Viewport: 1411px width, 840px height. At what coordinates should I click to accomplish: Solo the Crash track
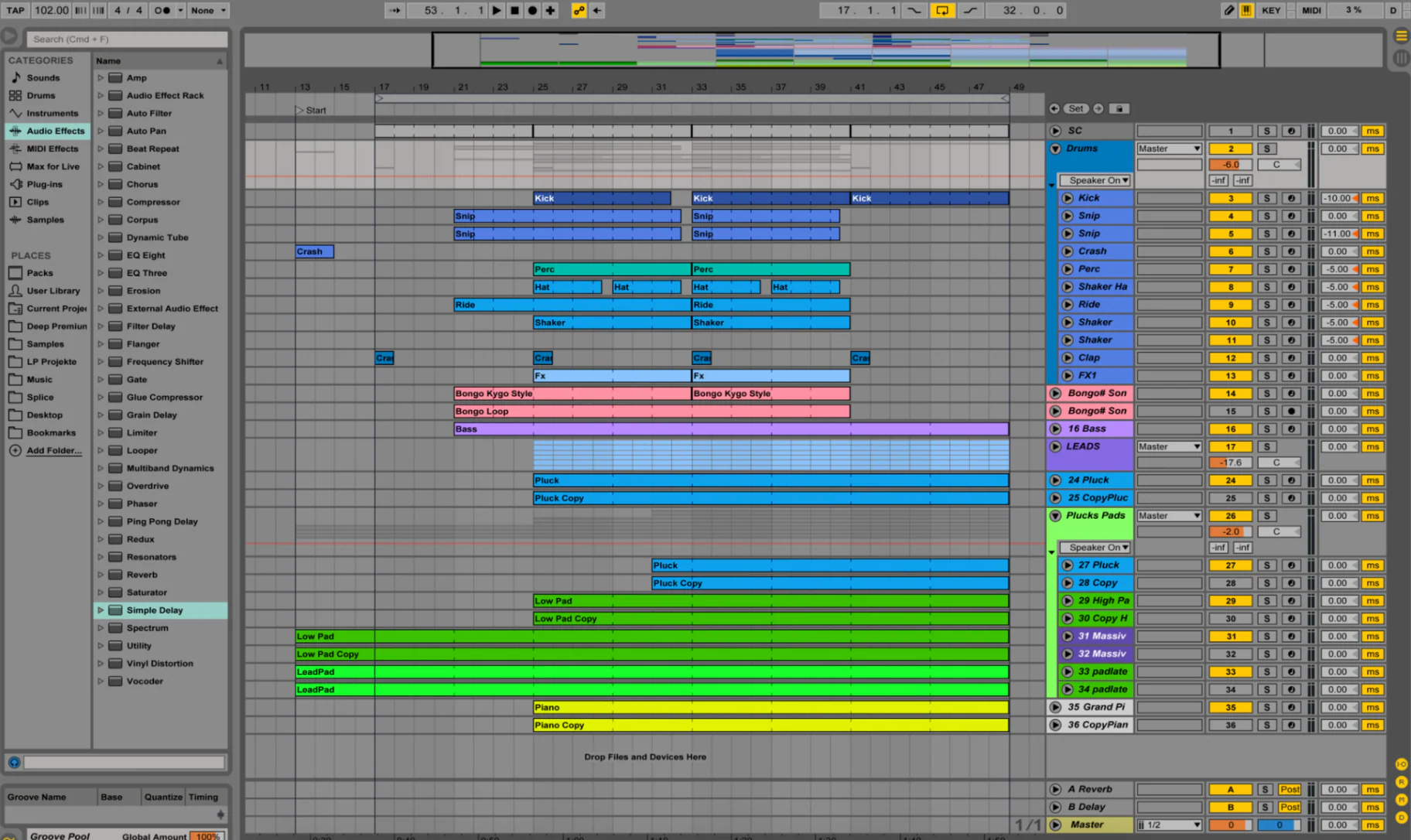click(1267, 251)
